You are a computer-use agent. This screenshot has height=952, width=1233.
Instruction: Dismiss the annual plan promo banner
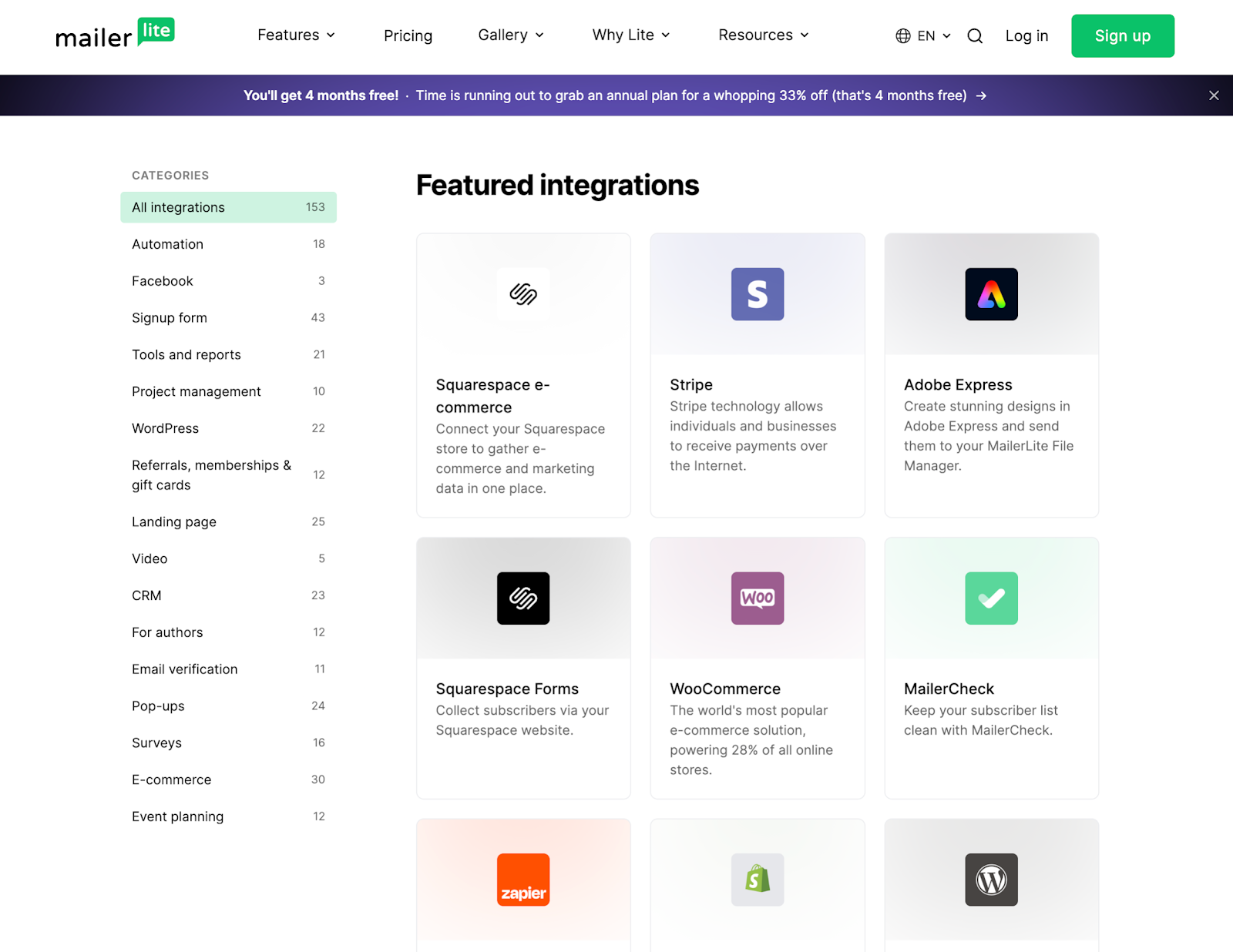pyautogui.click(x=1214, y=95)
